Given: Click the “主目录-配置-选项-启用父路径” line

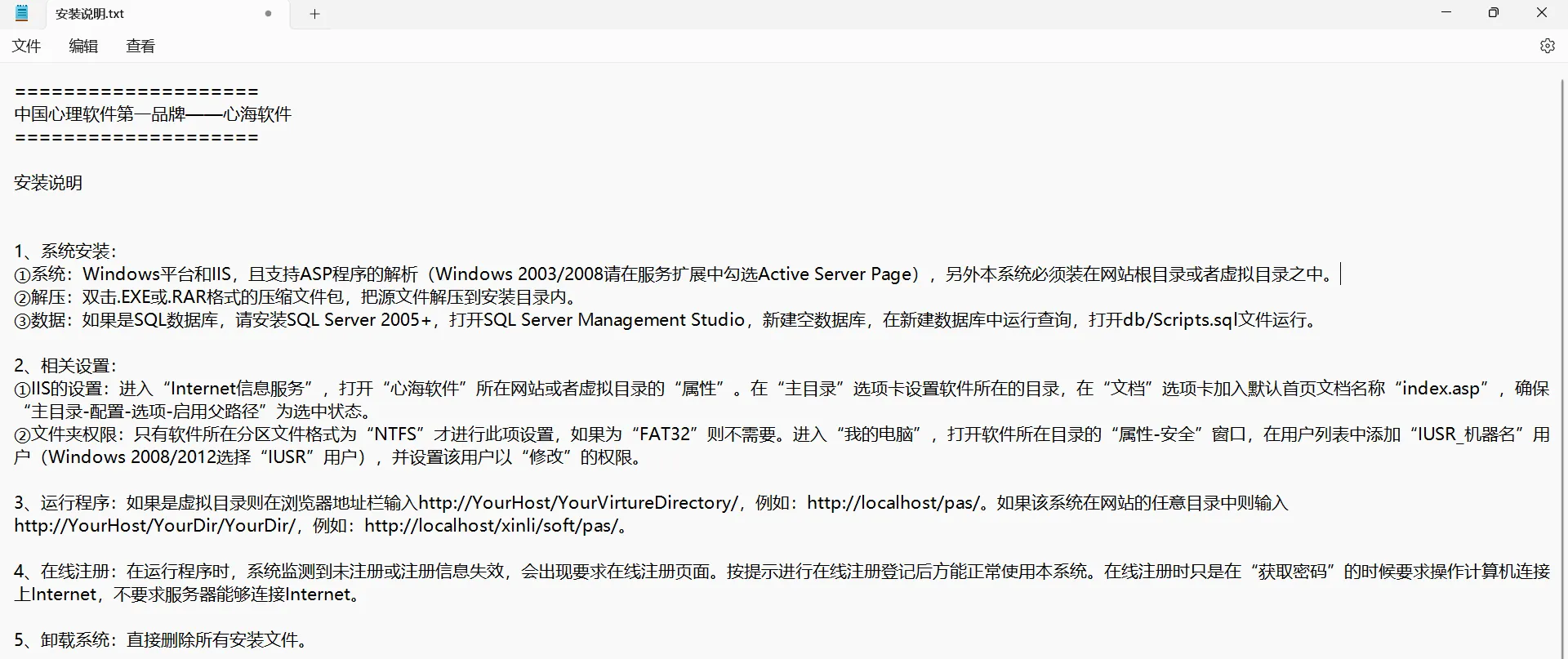Looking at the screenshot, I should click(x=196, y=412).
